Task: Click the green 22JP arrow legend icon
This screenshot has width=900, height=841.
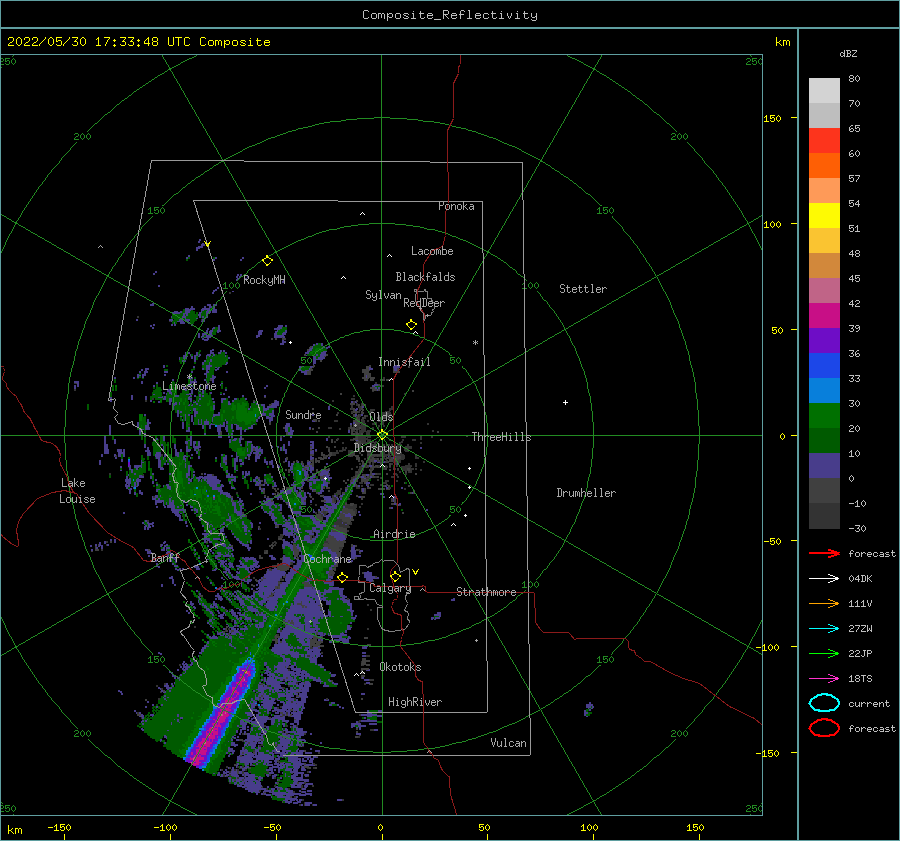Action: [824, 653]
